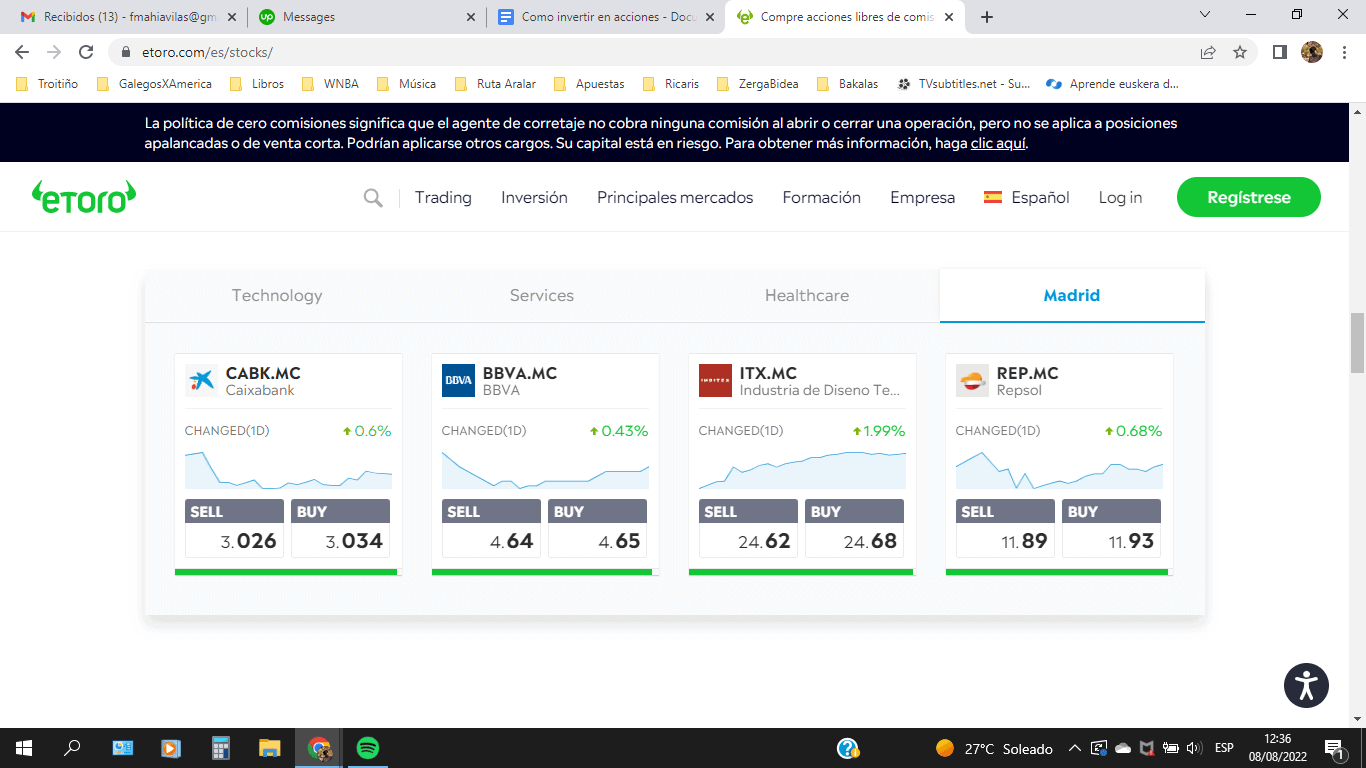1366x768 pixels.
Task: Show hidden system tray icons
Action: tap(1075, 748)
